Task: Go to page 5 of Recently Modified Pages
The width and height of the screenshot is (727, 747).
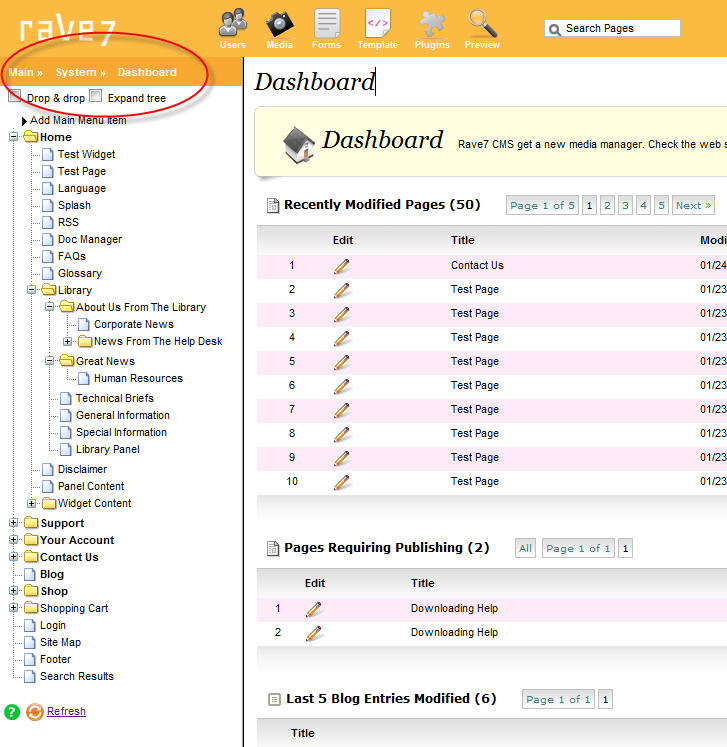Action: [661, 205]
